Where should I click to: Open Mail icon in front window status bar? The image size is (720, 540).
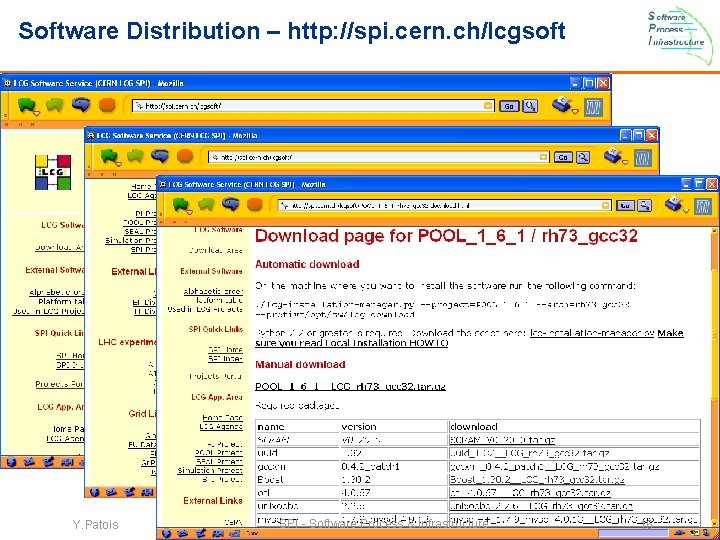point(183,534)
